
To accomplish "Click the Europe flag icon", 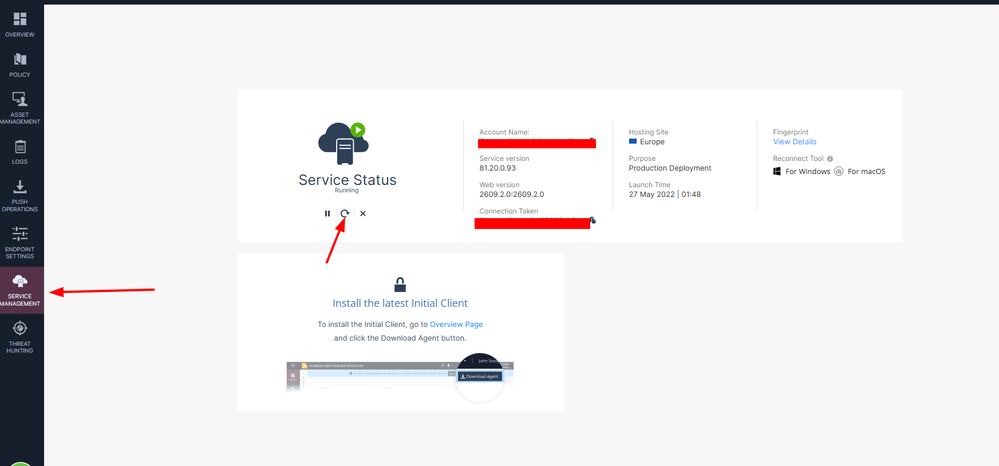I will click(633, 142).
